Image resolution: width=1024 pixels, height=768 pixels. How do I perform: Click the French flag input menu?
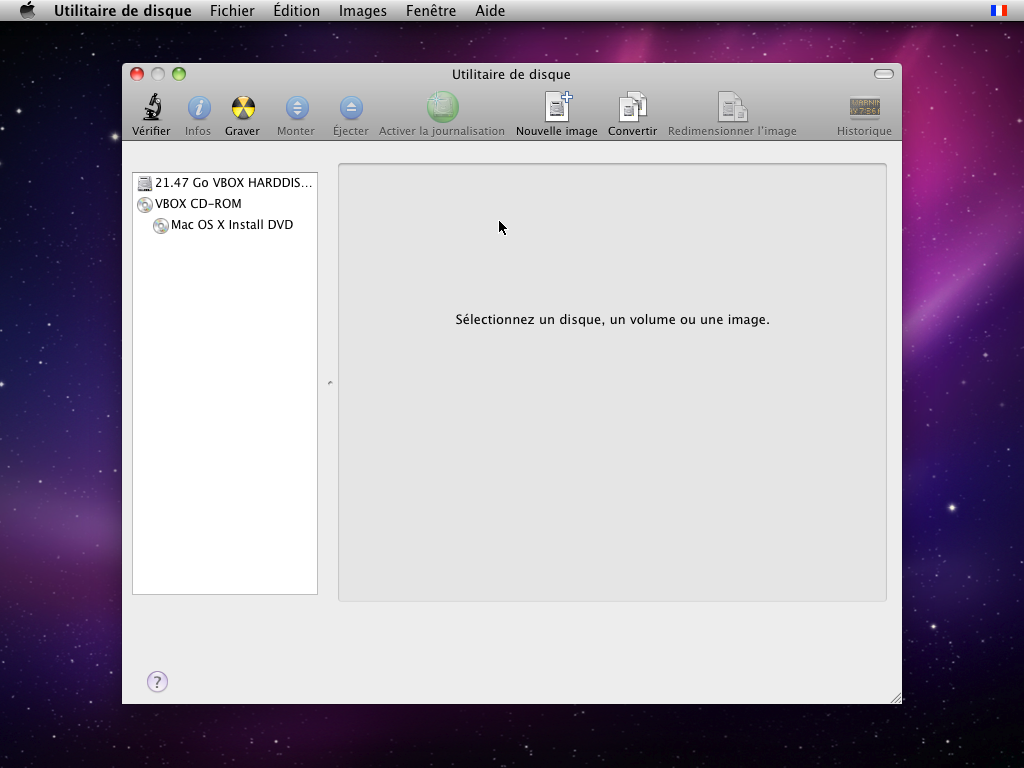click(x=998, y=11)
